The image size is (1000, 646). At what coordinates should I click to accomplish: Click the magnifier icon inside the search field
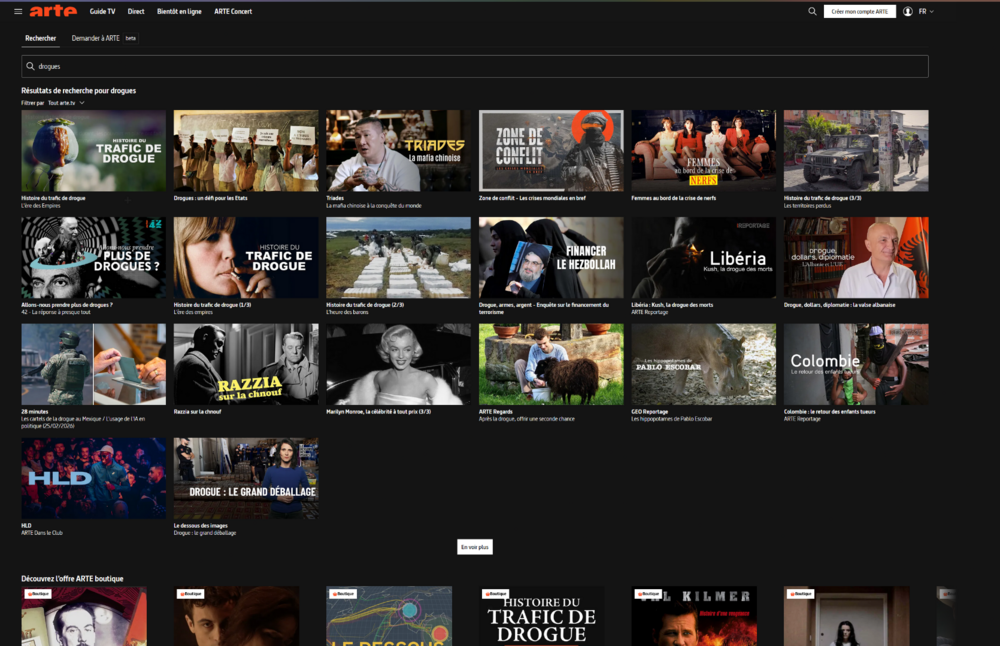pyautogui.click(x=30, y=66)
